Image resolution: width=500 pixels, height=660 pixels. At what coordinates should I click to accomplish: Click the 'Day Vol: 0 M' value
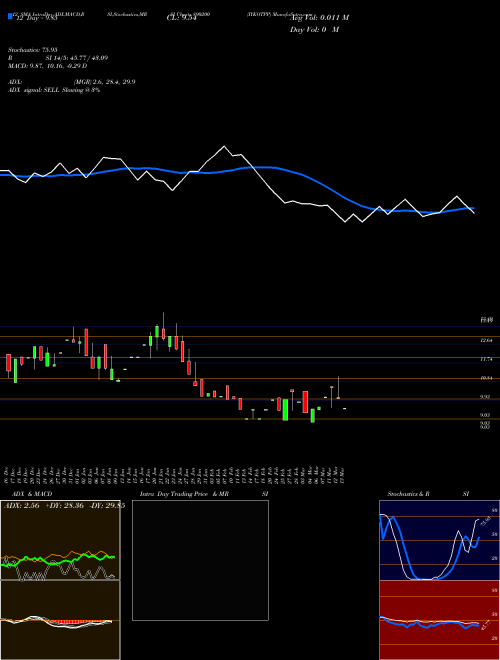coord(314,30)
